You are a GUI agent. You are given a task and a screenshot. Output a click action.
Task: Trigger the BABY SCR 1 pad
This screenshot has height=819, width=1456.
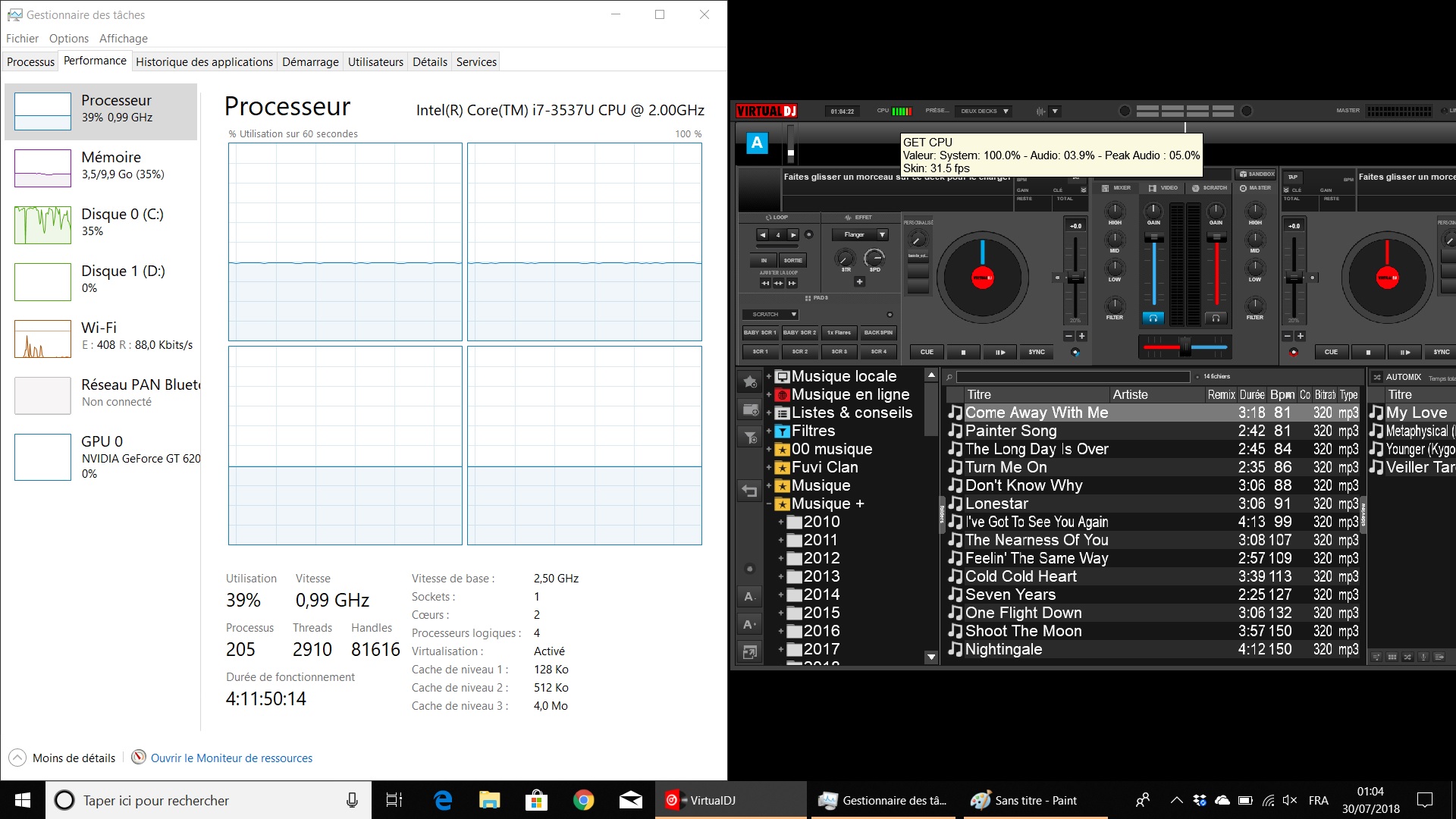pos(760,332)
